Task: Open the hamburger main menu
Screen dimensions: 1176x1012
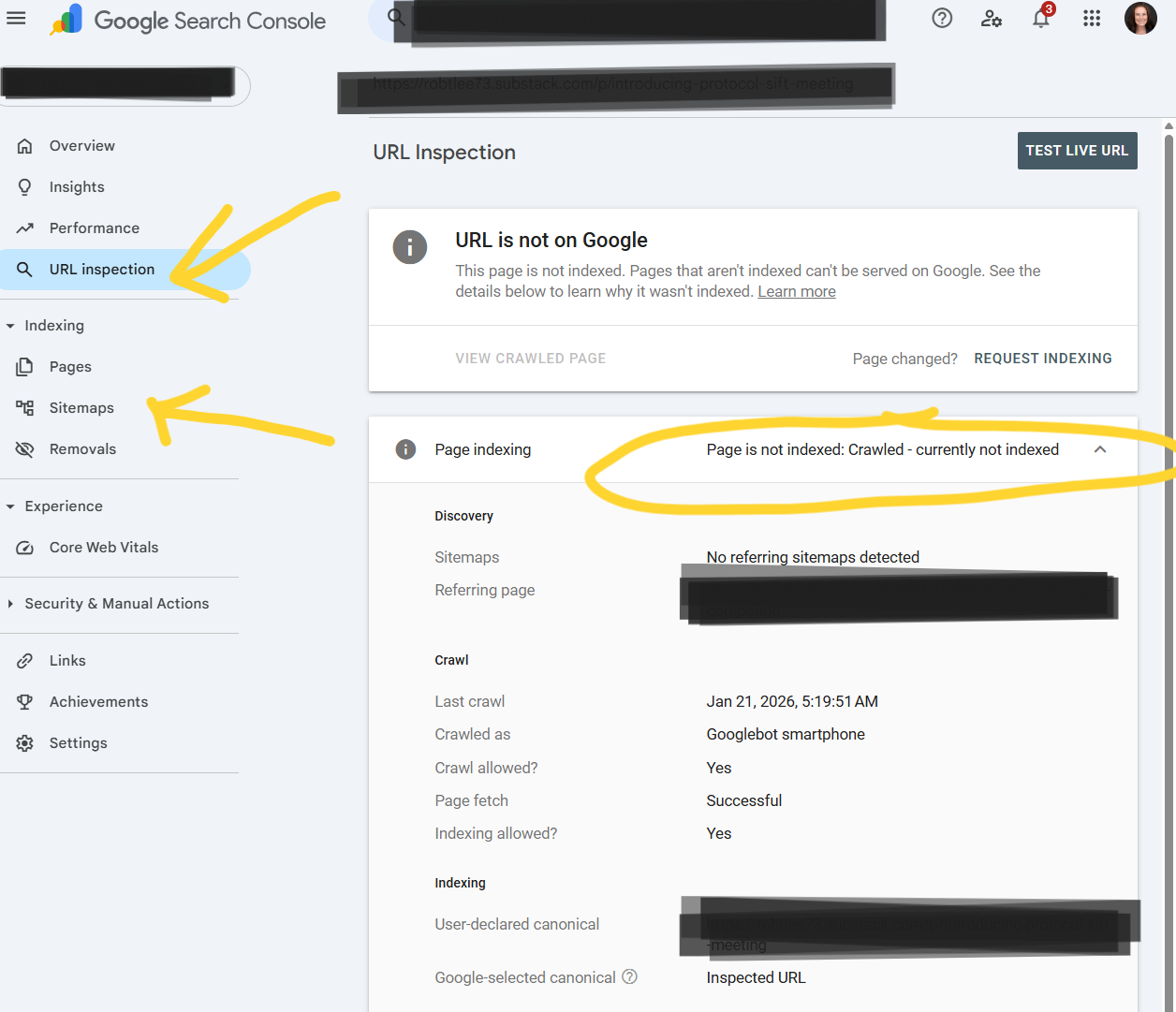Action: point(16,18)
